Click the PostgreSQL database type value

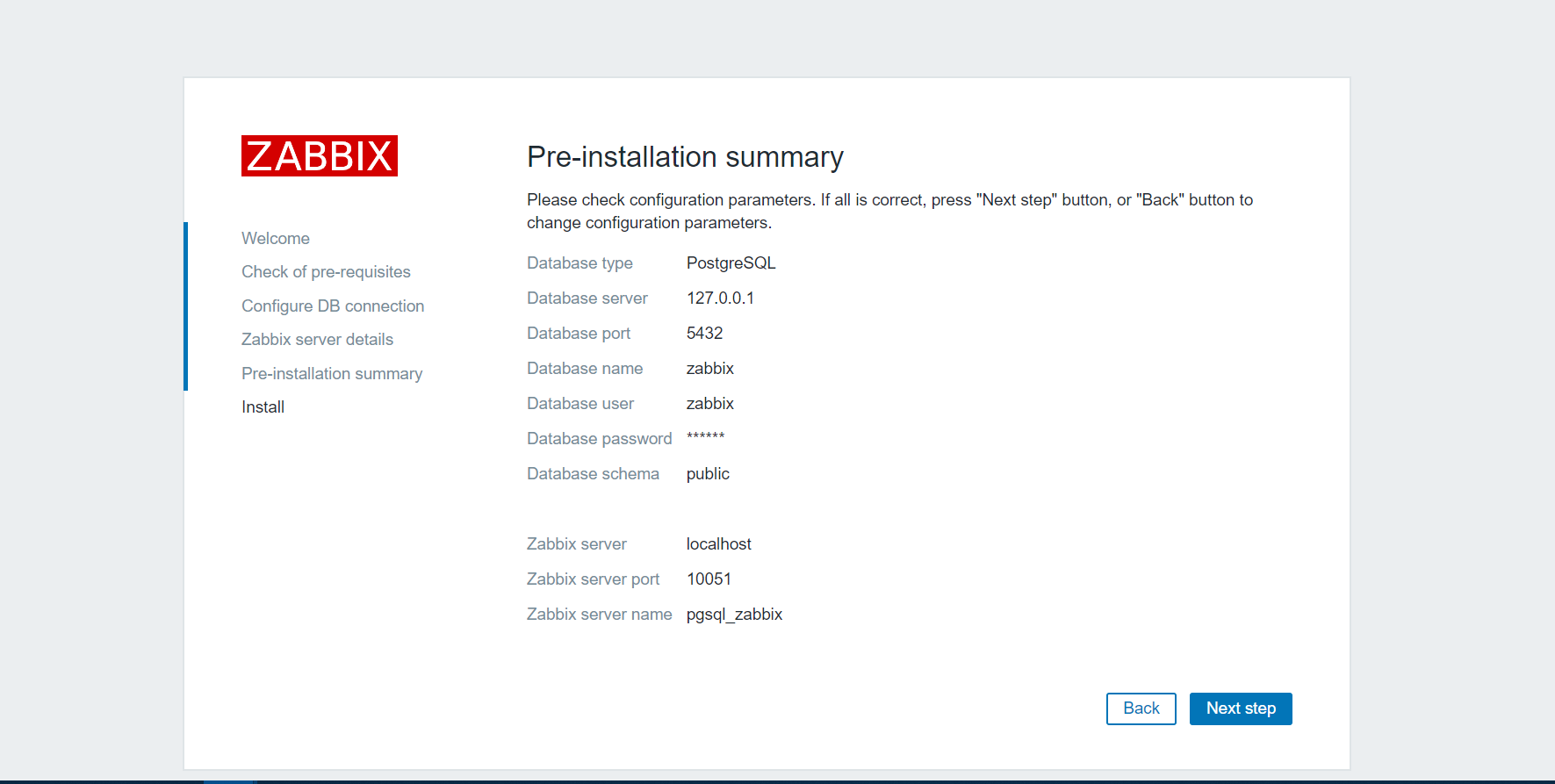point(731,263)
